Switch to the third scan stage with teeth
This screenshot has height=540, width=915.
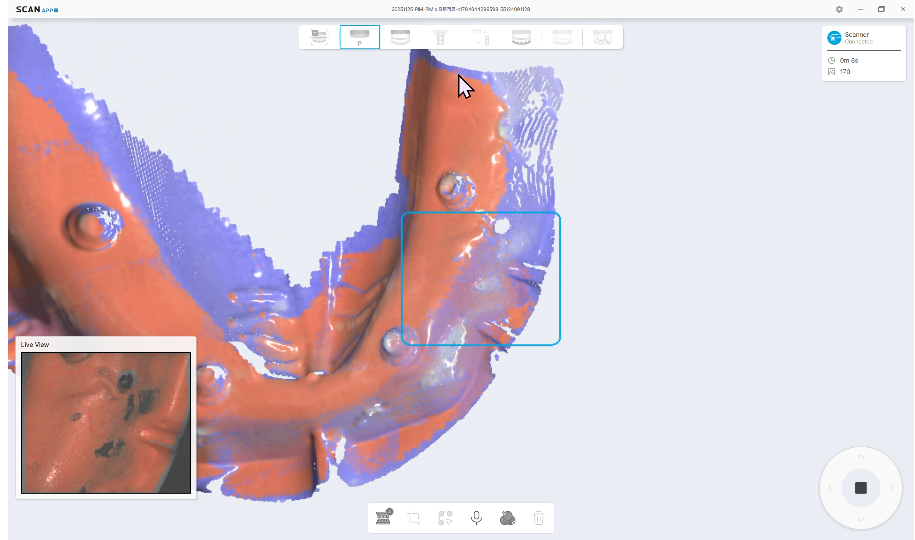400,38
